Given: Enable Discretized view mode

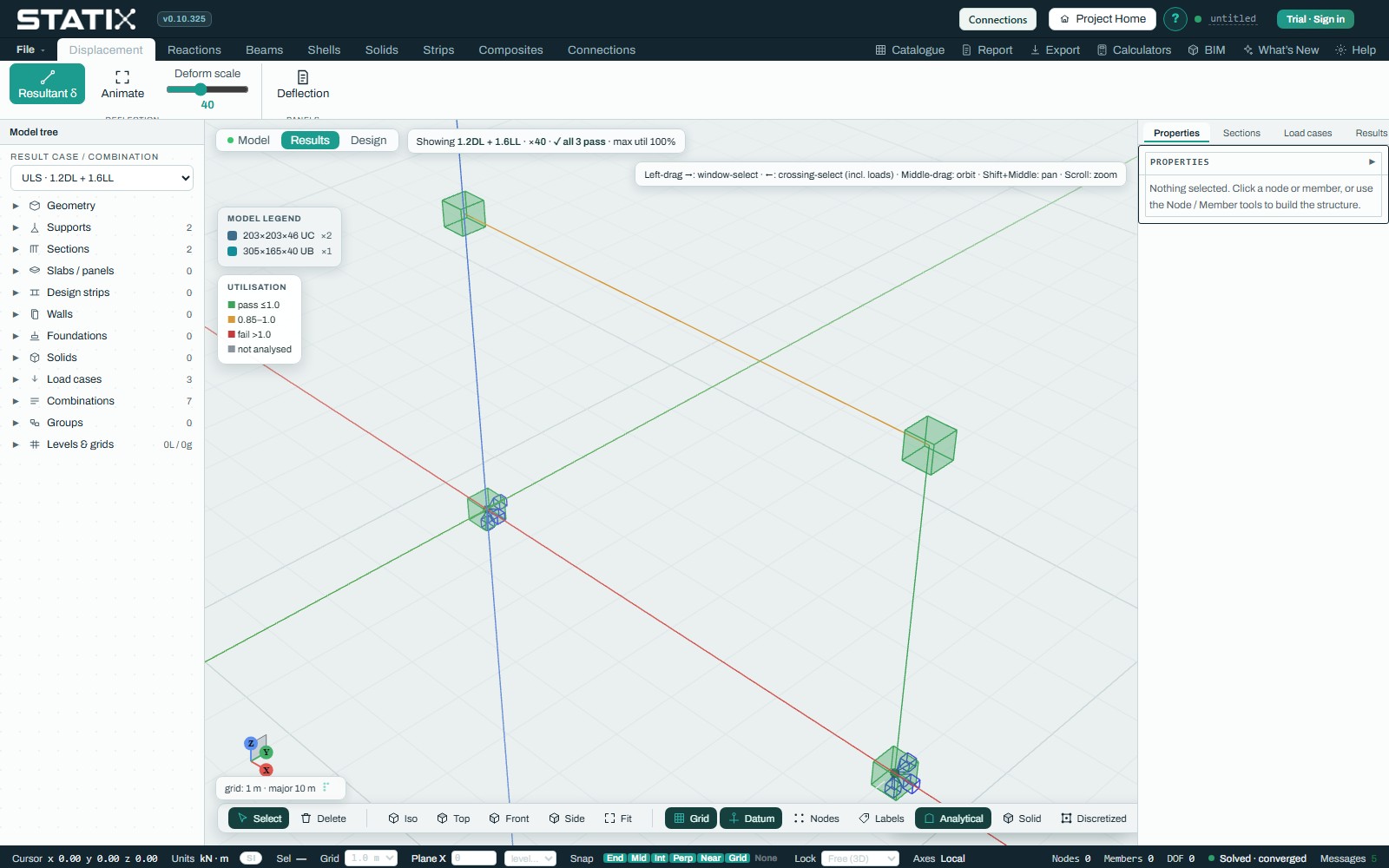Looking at the screenshot, I should click(1093, 819).
